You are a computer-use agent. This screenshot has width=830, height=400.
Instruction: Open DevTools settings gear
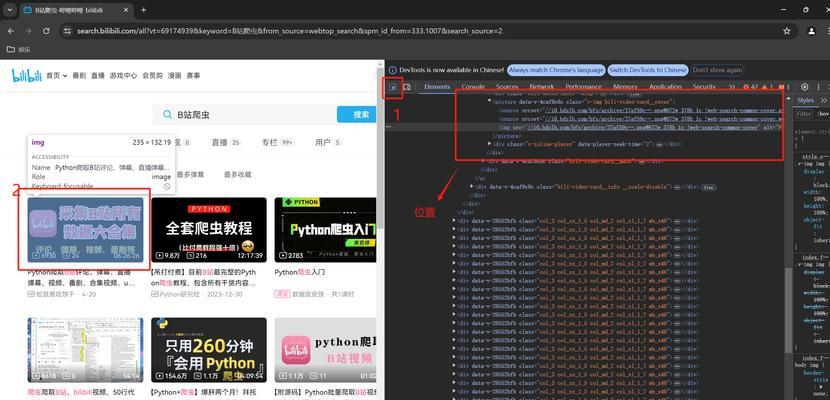click(805, 87)
